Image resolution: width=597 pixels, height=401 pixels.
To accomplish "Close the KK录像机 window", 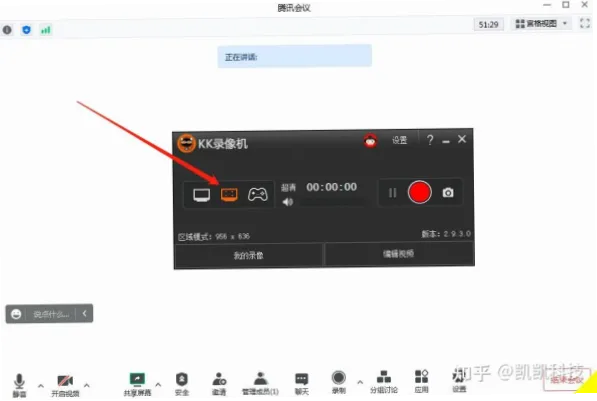I will click(462, 139).
